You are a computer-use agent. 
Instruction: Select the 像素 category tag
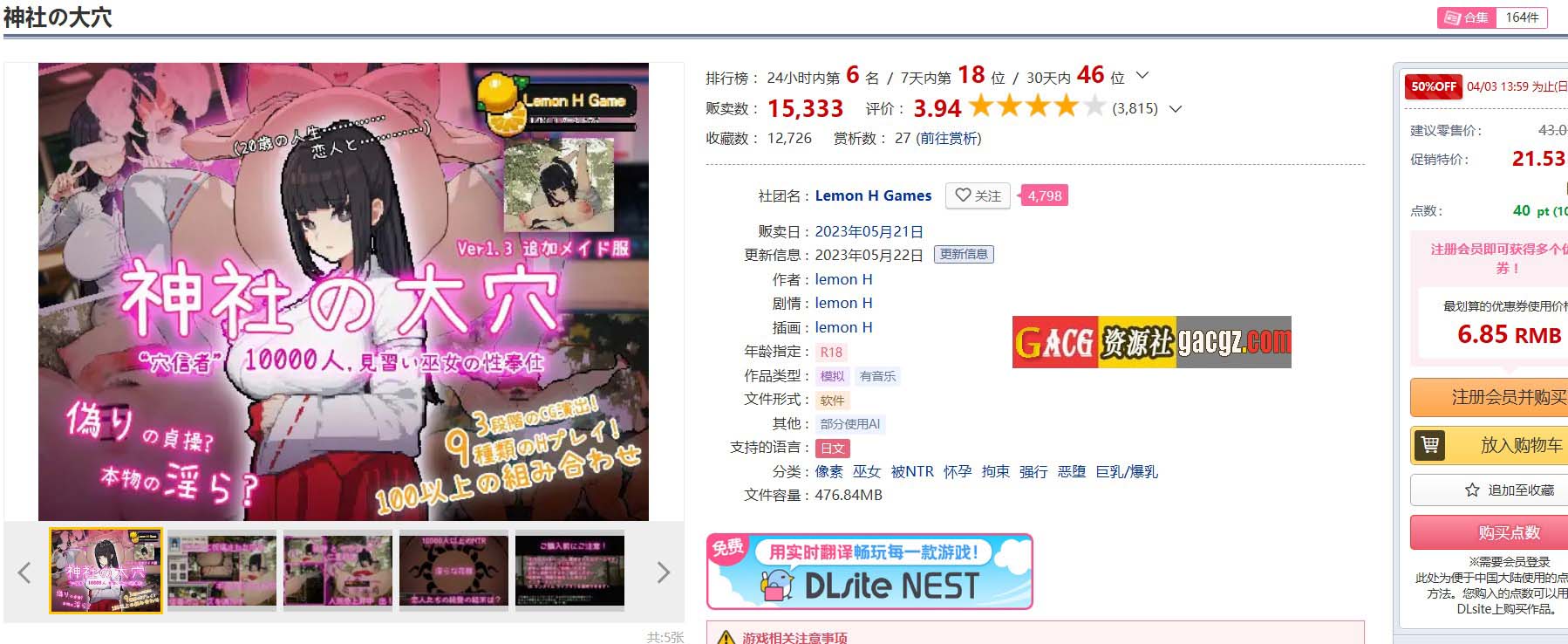829,471
